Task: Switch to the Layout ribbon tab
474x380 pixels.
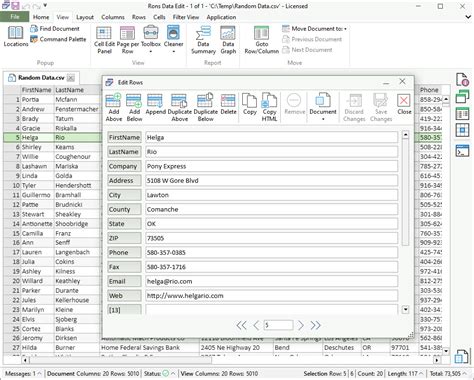Action: tap(85, 17)
